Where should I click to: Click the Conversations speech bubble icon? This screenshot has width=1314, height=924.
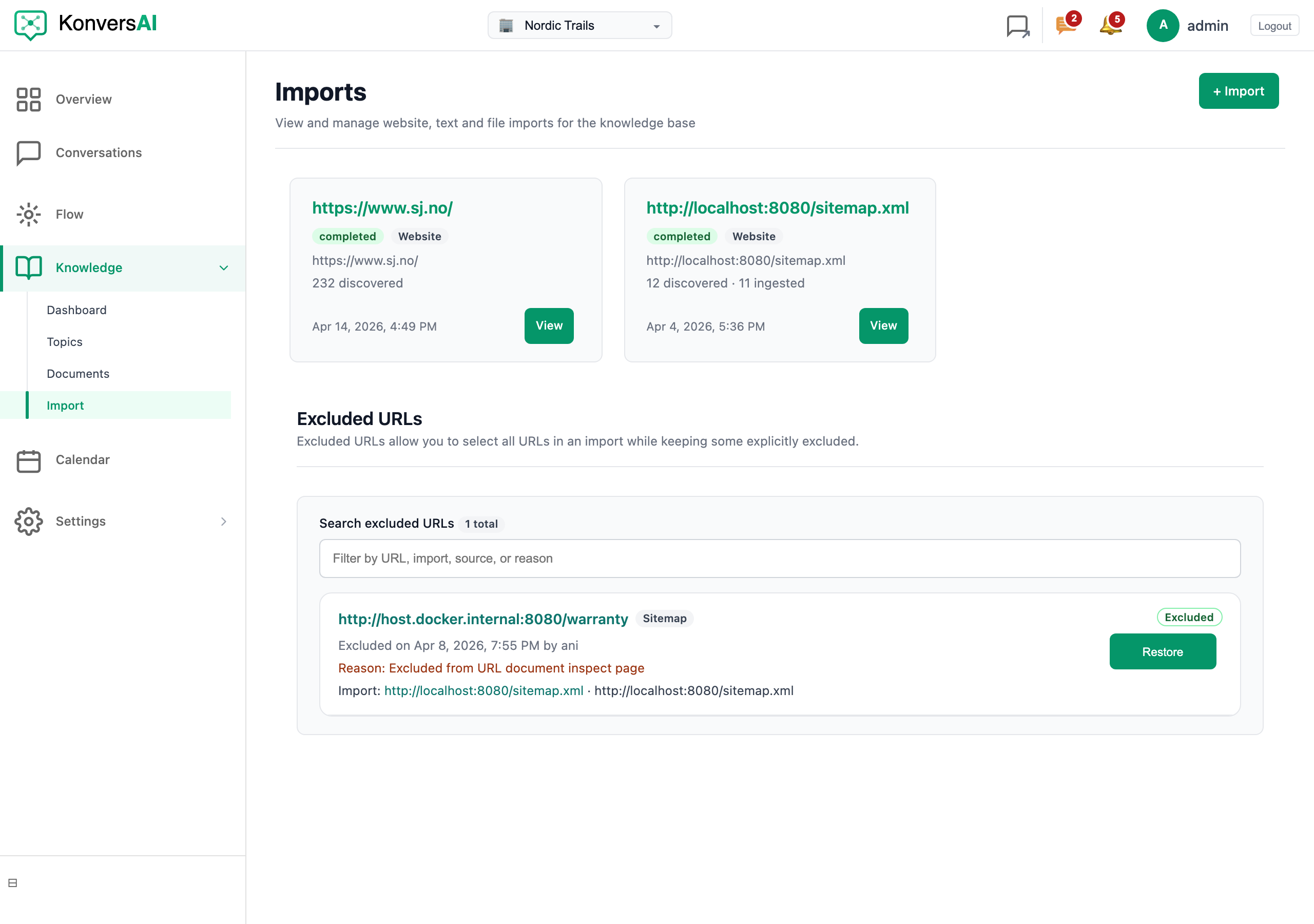pos(29,153)
